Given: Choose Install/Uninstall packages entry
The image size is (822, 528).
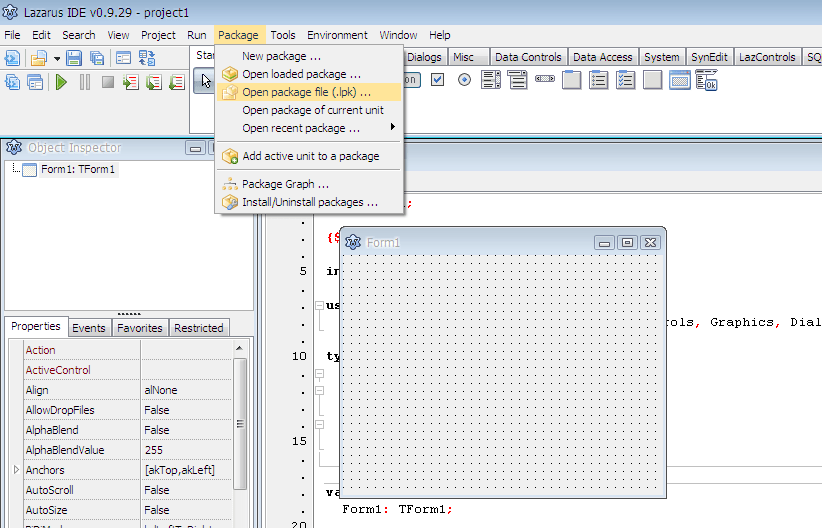Looking at the screenshot, I should click(309, 202).
